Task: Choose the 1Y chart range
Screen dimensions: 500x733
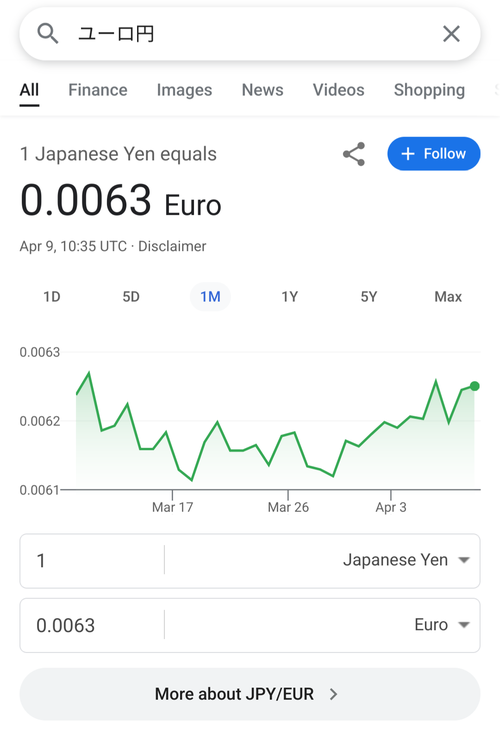Action: (289, 297)
